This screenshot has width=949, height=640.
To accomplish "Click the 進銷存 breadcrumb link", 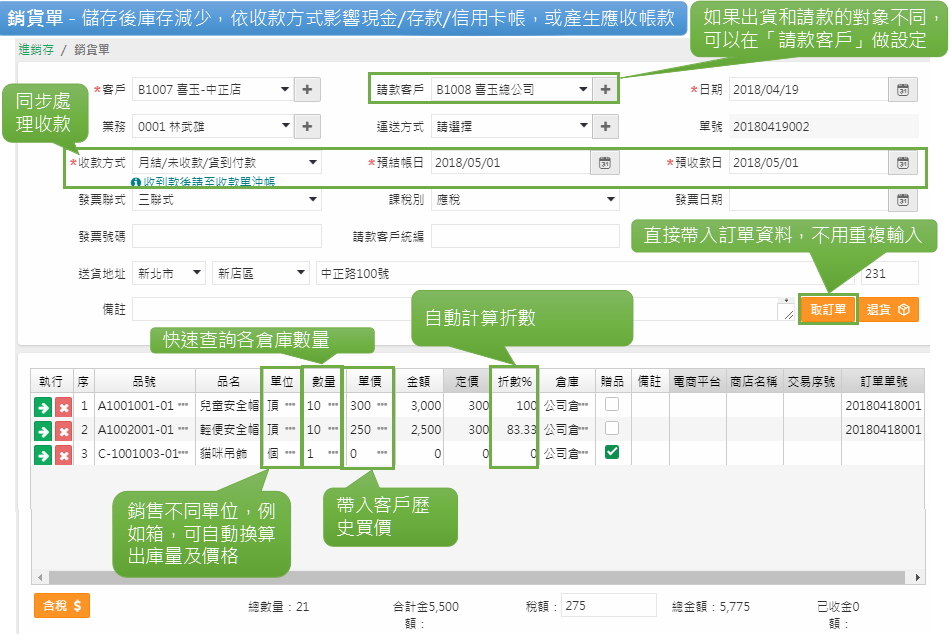I will [36, 49].
